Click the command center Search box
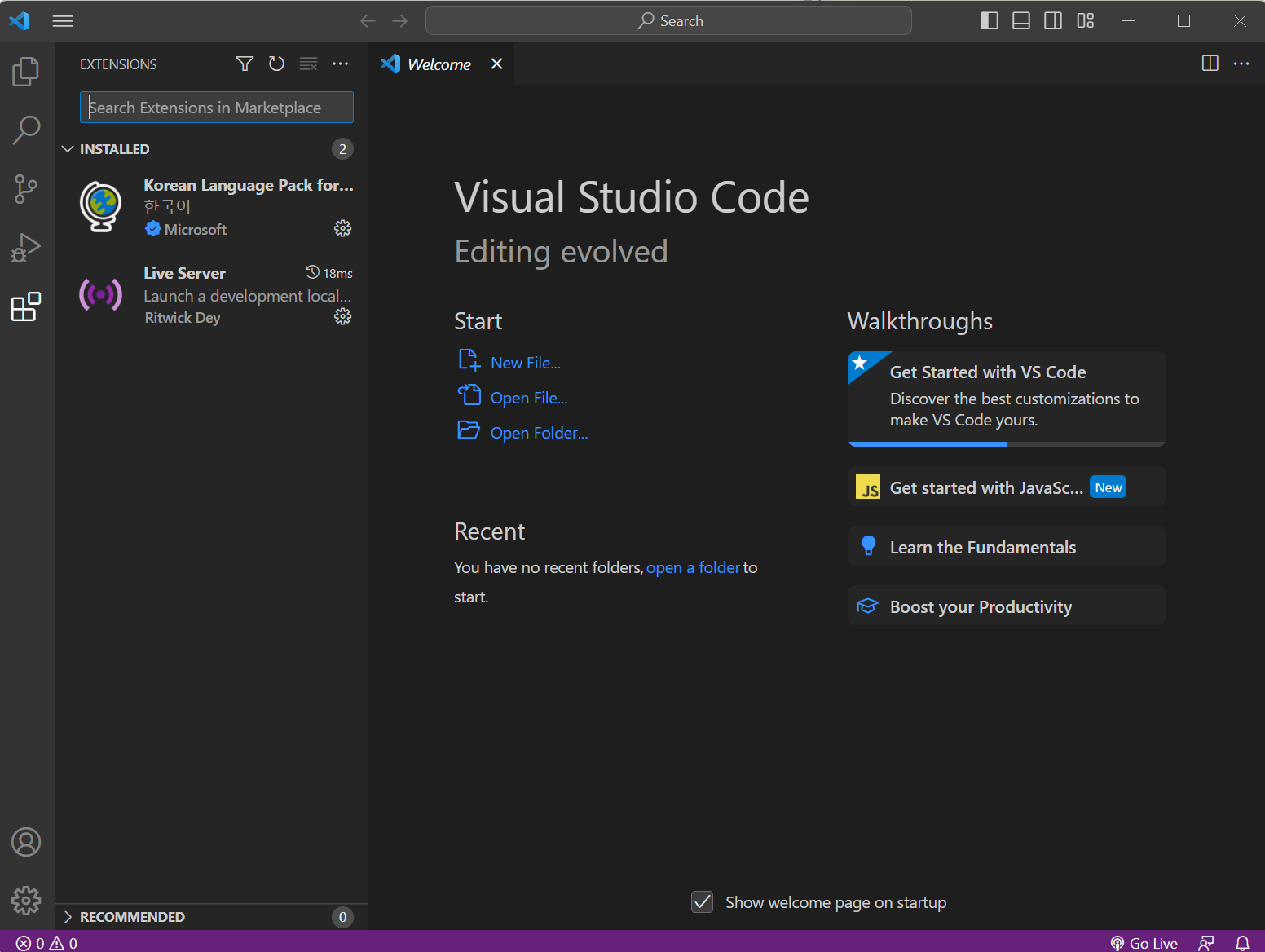The image size is (1265, 952). [668, 20]
